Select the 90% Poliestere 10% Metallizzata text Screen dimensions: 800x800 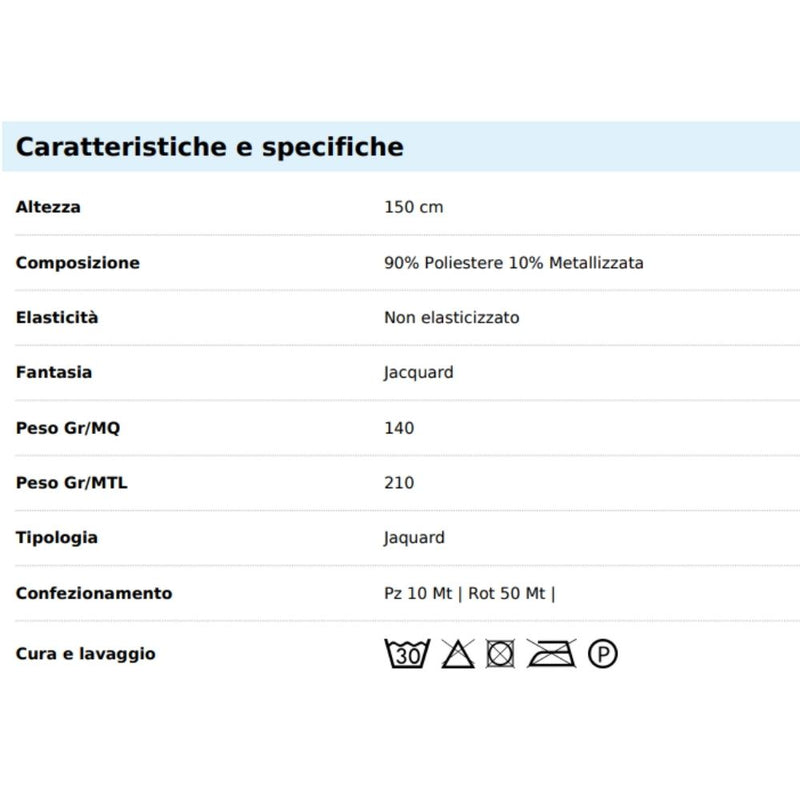tap(514, 263)
